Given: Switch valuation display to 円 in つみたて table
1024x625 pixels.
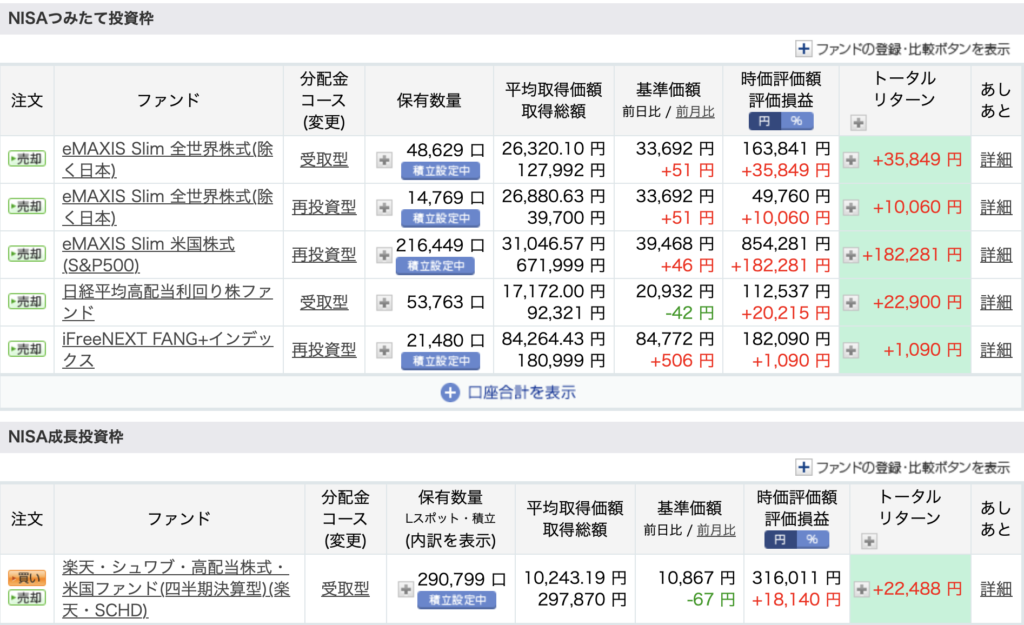Looking at the screenshot, I should (x=765, y=121).
